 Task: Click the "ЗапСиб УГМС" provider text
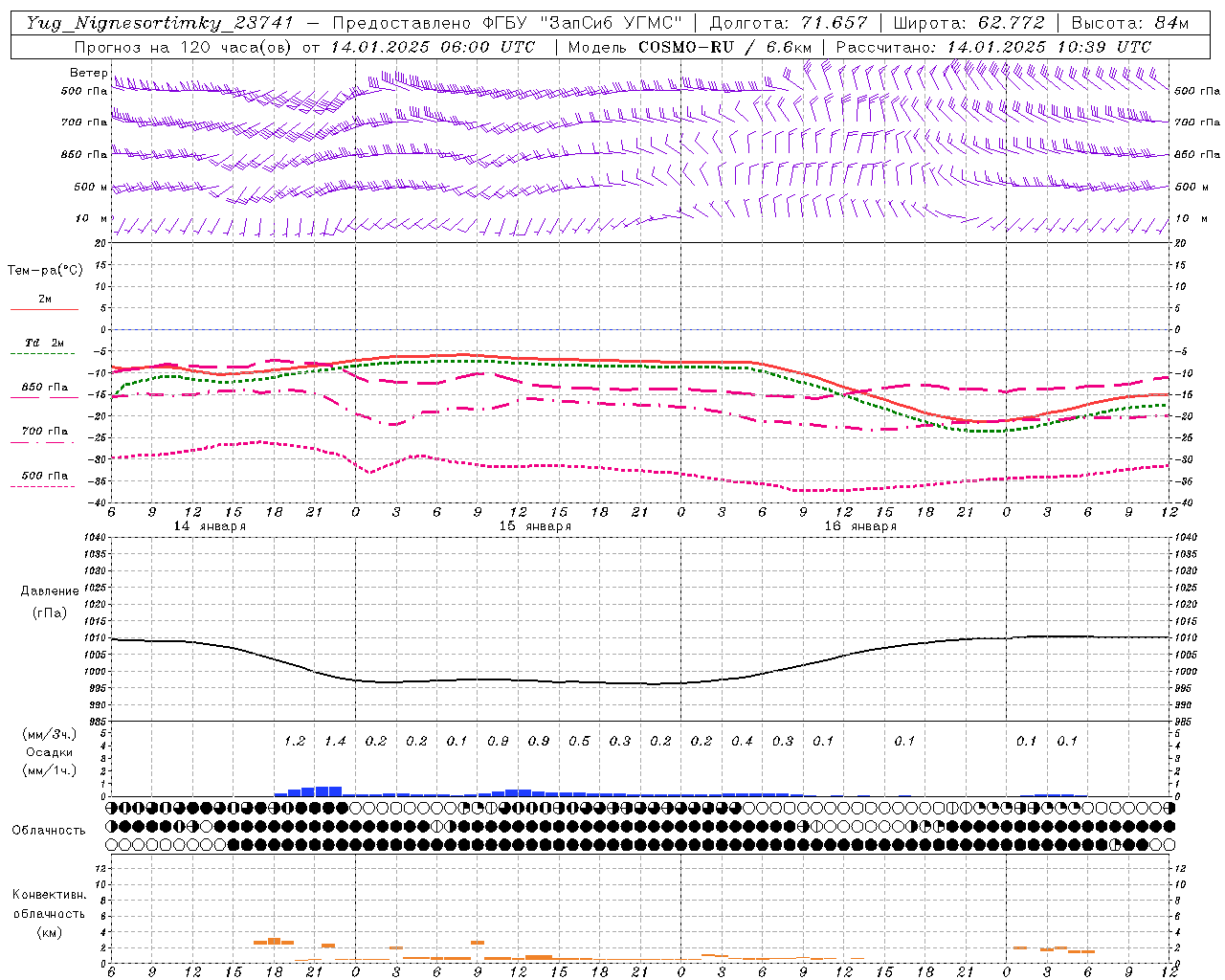click(612, 23)
